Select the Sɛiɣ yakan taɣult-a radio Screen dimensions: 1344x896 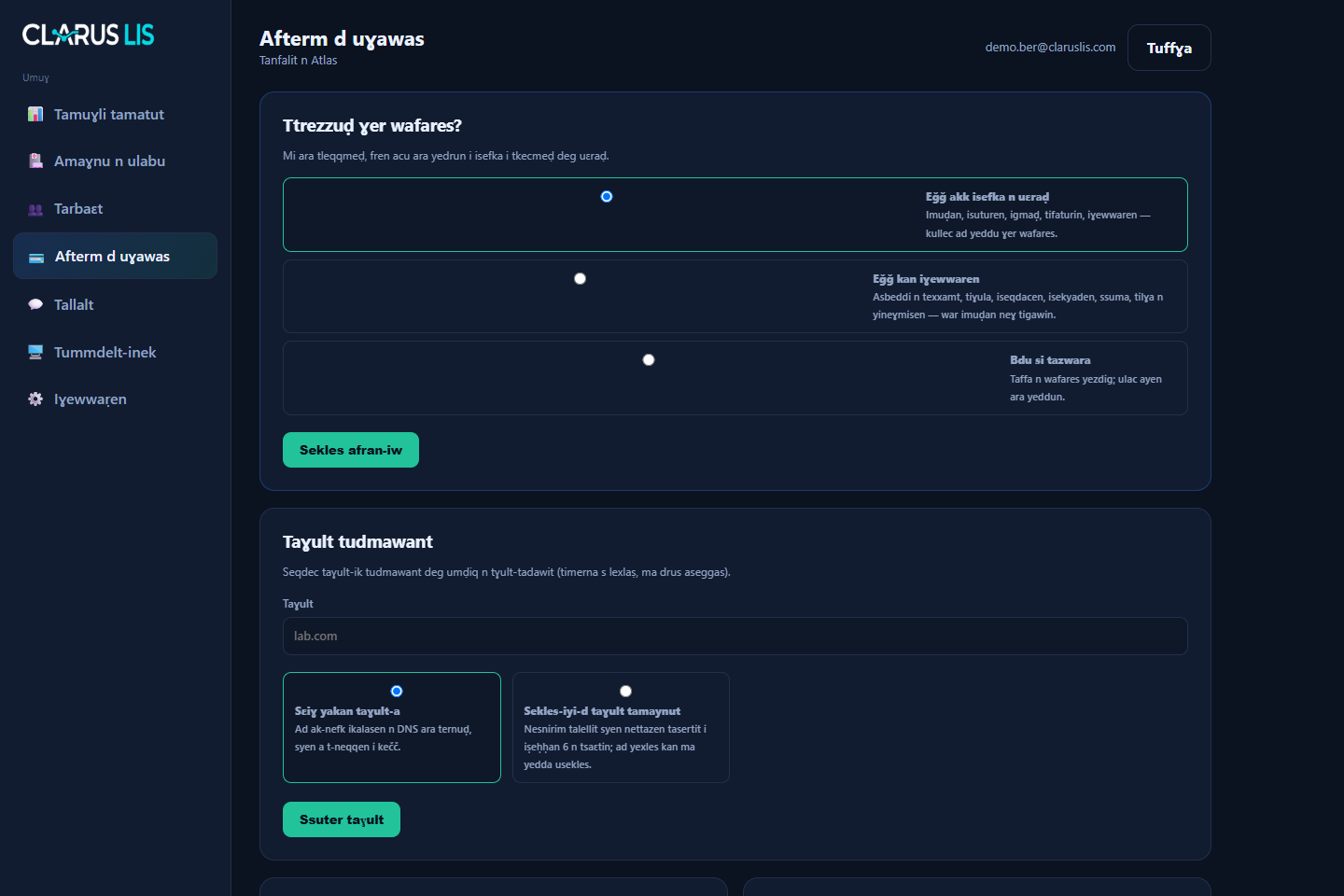point(397,692)
